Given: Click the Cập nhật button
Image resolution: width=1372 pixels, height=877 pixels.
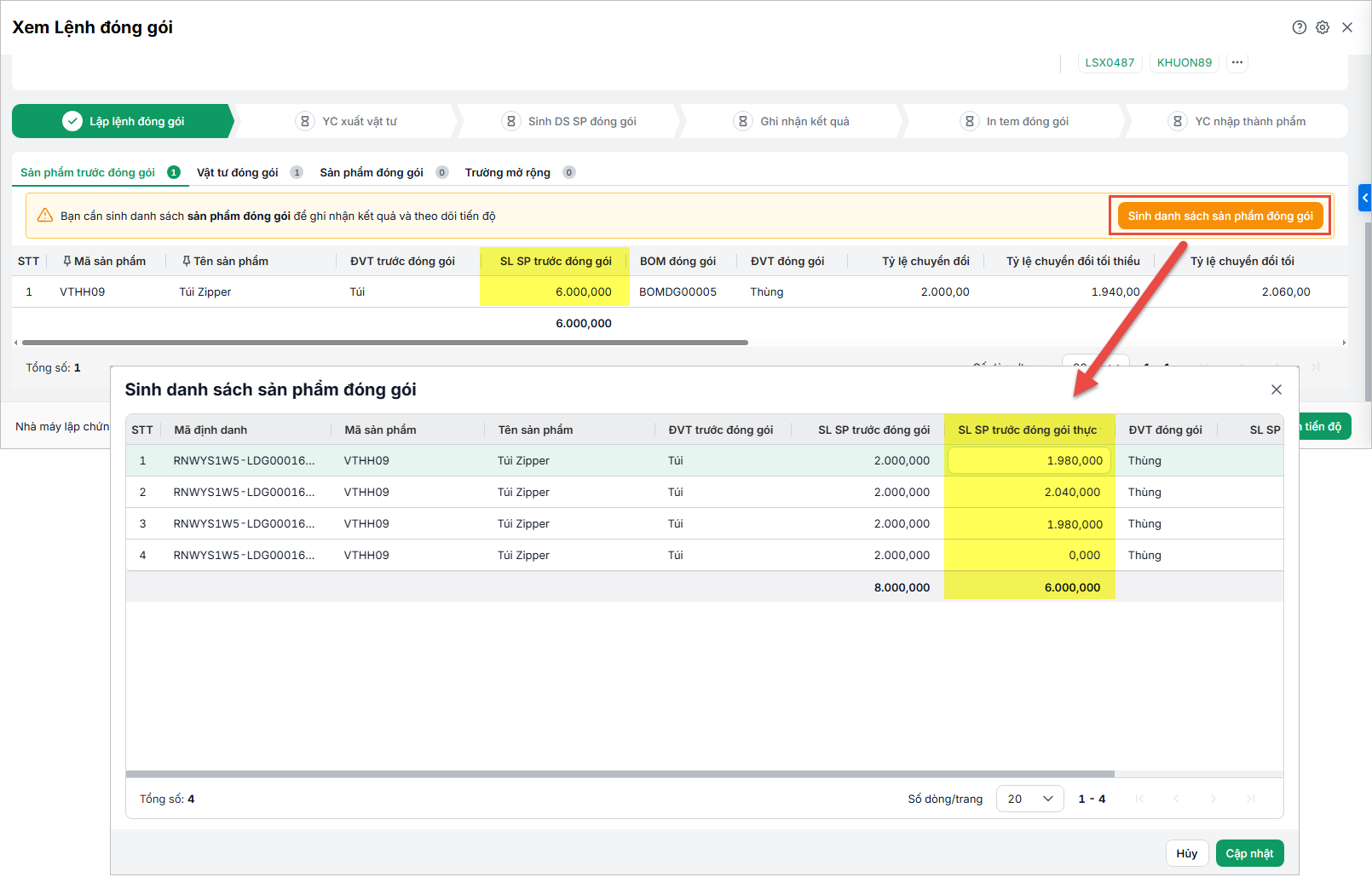Looking at the screenshot, I should coord(1249,853).
